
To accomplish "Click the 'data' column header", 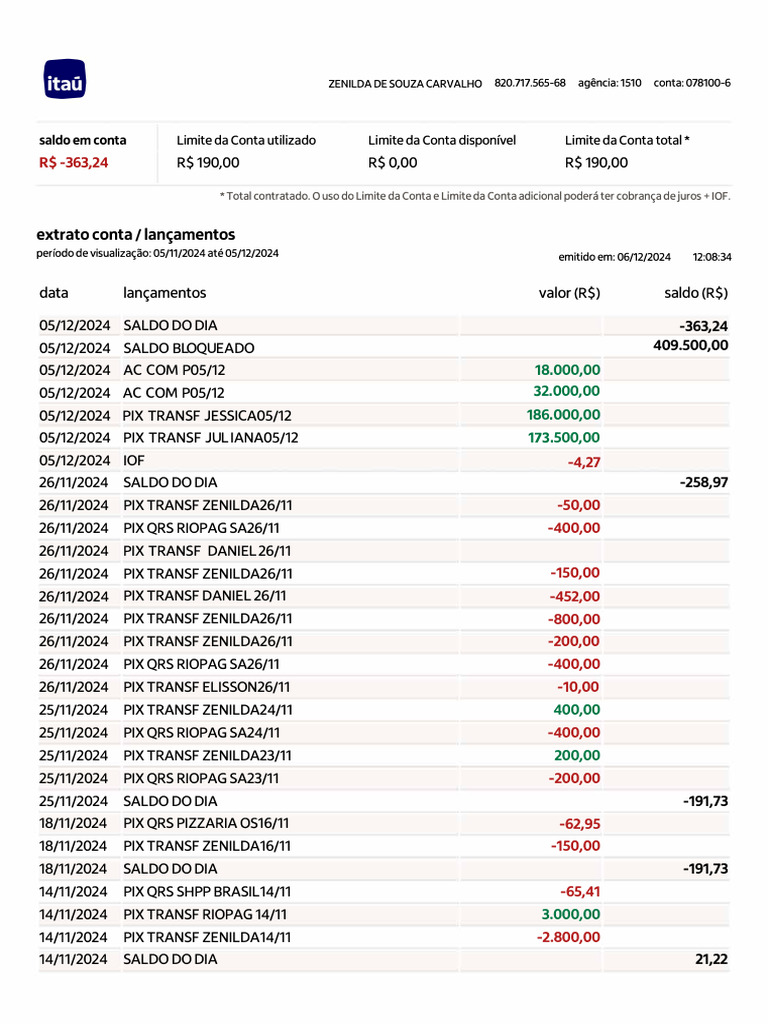I will click(54, 293).
